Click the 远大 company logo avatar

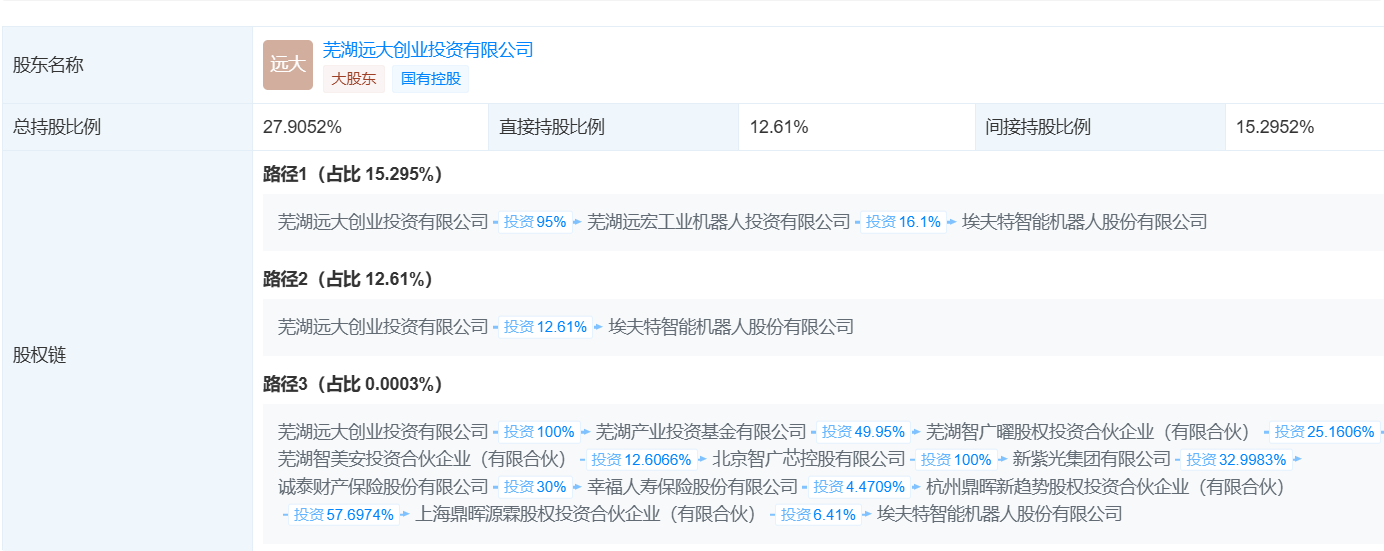[x=288, y=65]
